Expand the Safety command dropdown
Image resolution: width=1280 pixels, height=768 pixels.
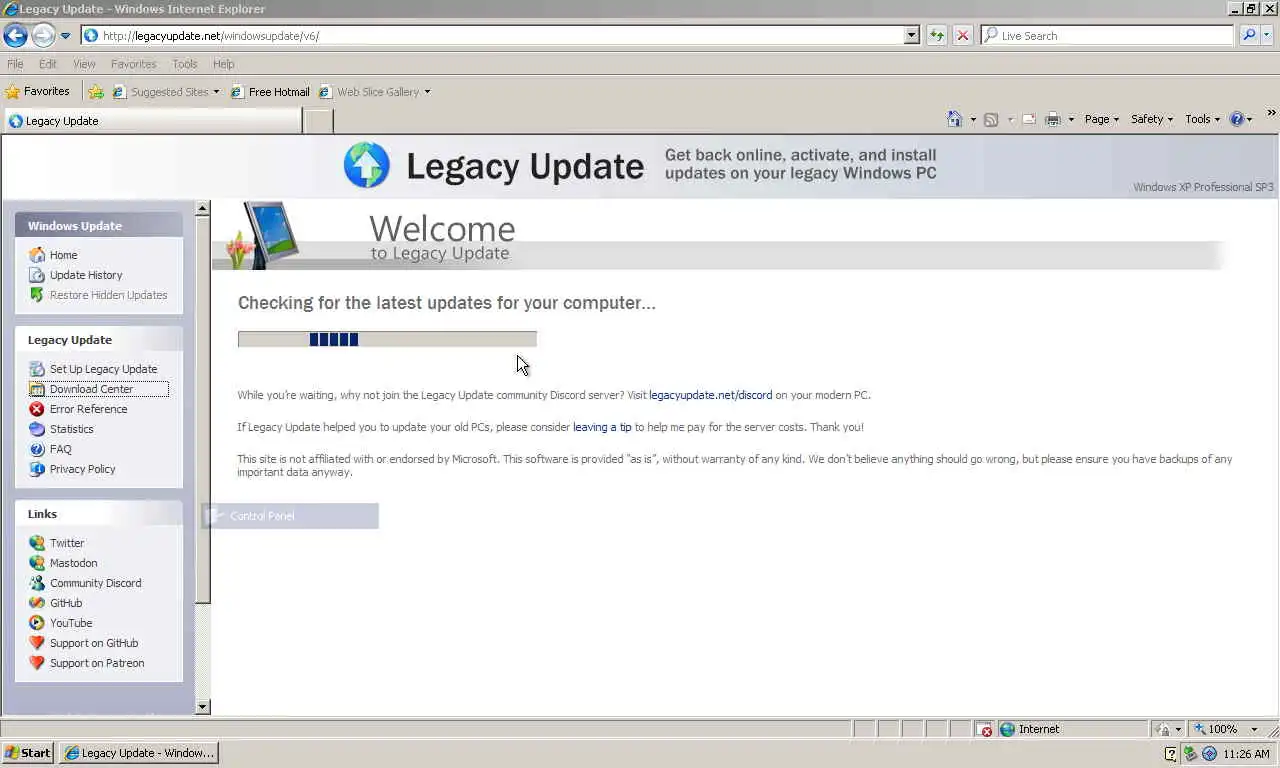[x=1152, y=119]
